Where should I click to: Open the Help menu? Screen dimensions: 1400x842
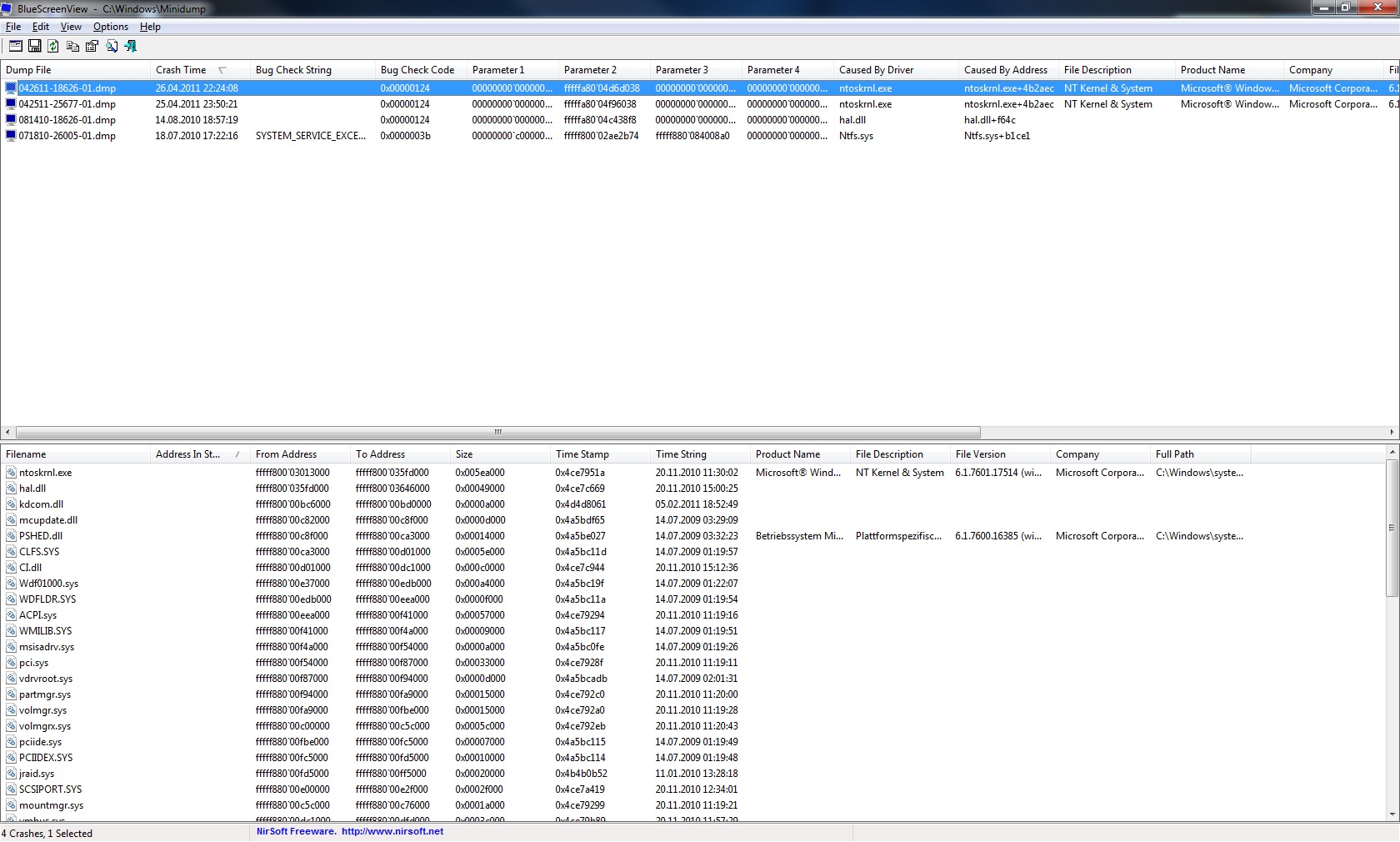(x=150, y=27)
